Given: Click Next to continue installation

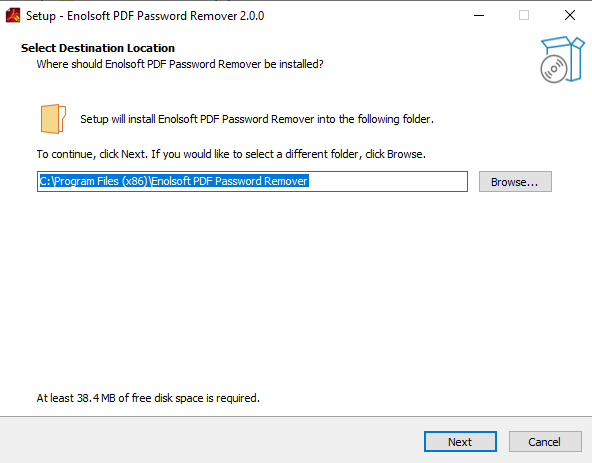Looking at the screenshot, I should click(460, 441).
